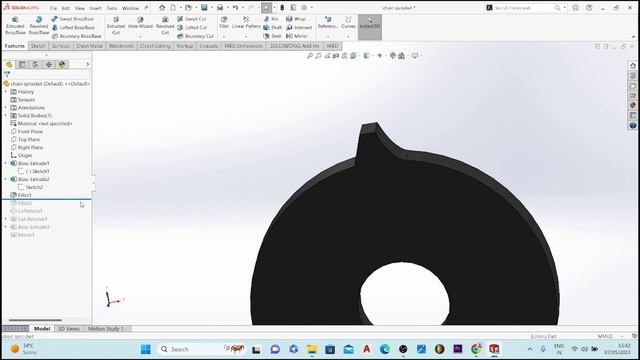Image resolution: width=640 pixels, height=360 pixels.
Task: Open the File menu
Action: (53, 8)
